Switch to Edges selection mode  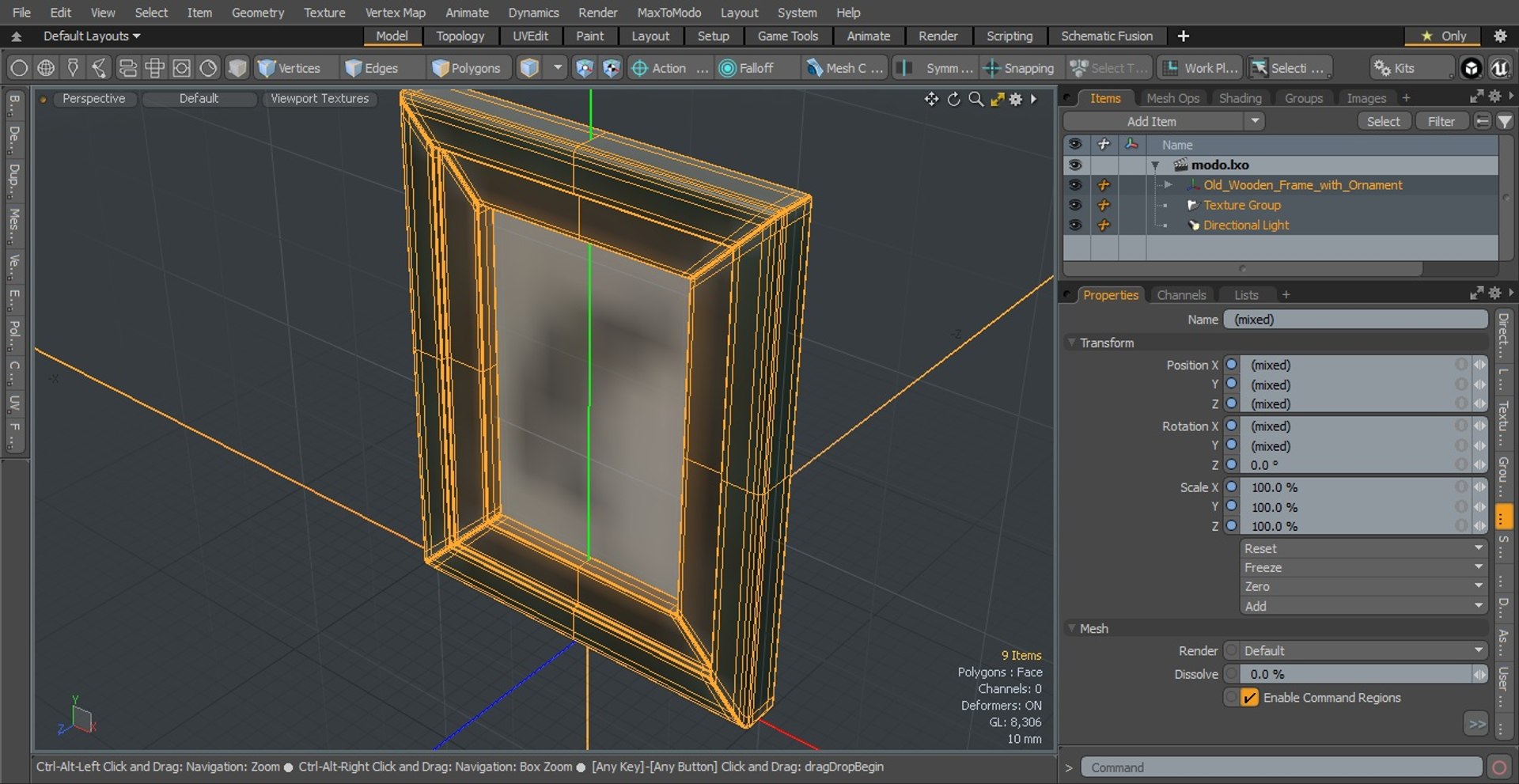click(x=372, y=68)
